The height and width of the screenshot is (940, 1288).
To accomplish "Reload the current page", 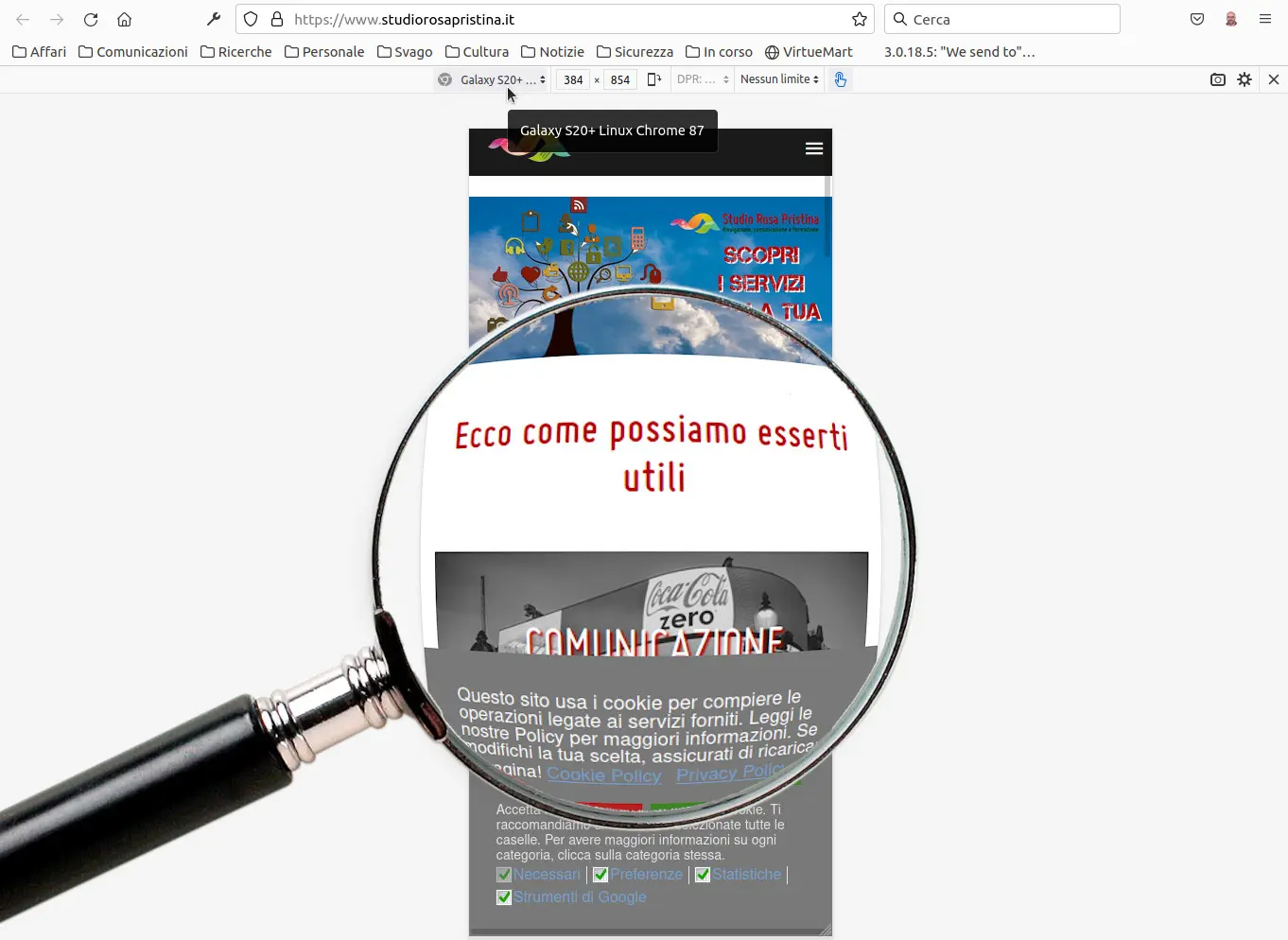I will click(91, 19).
